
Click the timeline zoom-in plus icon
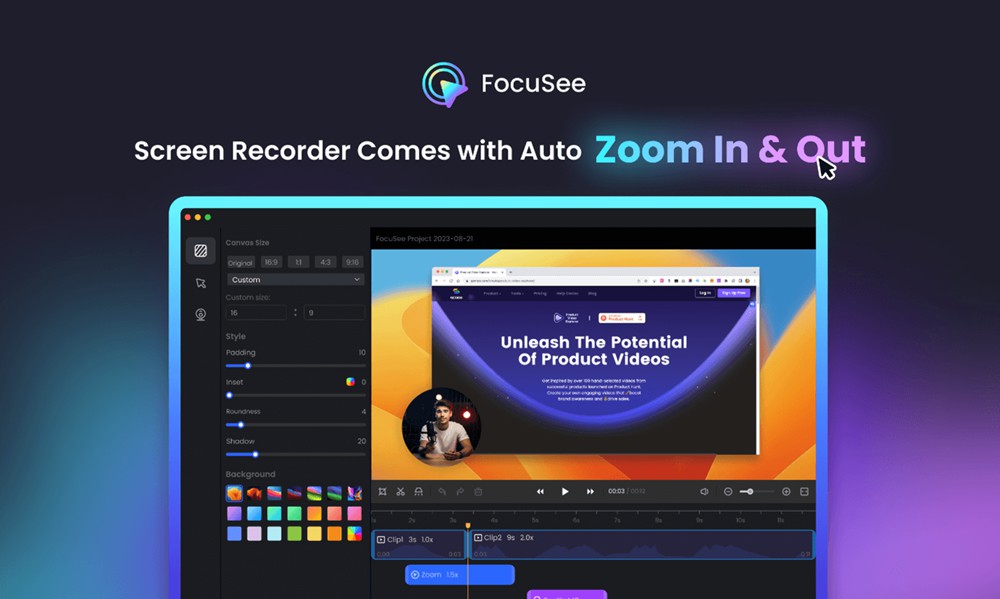(786, 492)
